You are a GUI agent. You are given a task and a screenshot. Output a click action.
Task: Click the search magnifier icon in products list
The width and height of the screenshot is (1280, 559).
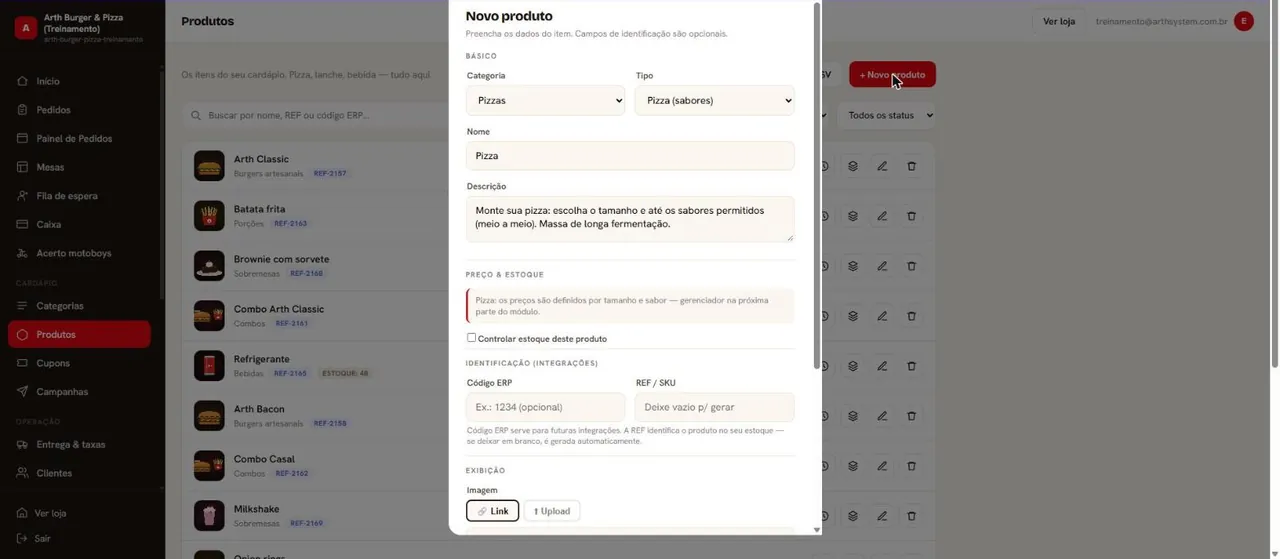pos(197,116)
